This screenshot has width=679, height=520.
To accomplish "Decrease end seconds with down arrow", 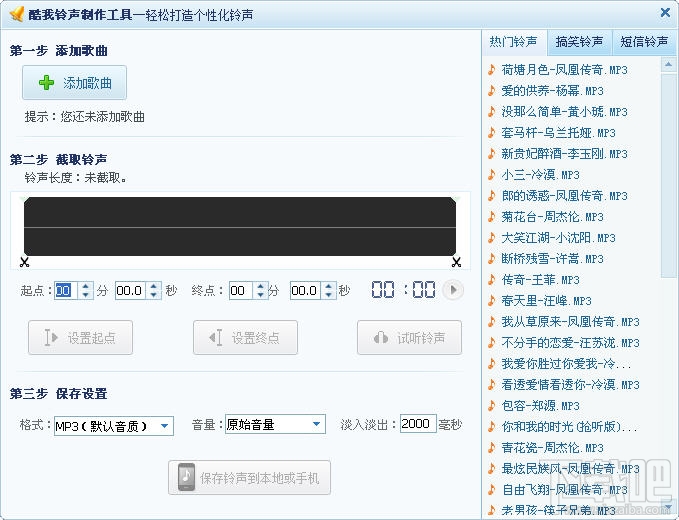I will click(x=329, y=295).
